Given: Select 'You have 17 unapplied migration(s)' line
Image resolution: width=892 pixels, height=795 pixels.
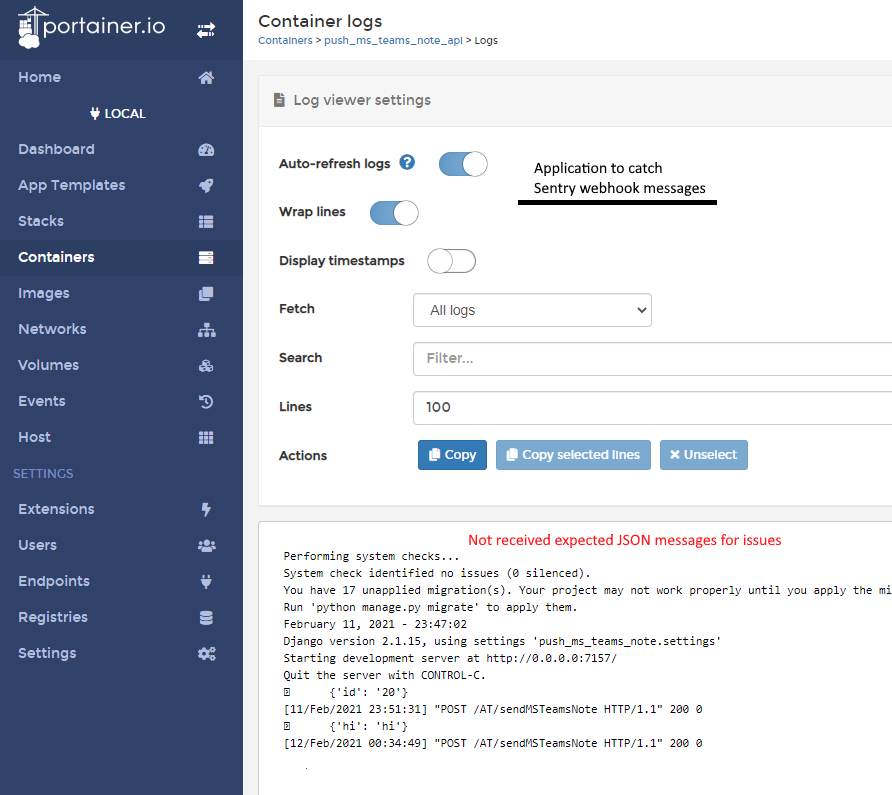Looking at the screenshot, I should 587,590.
